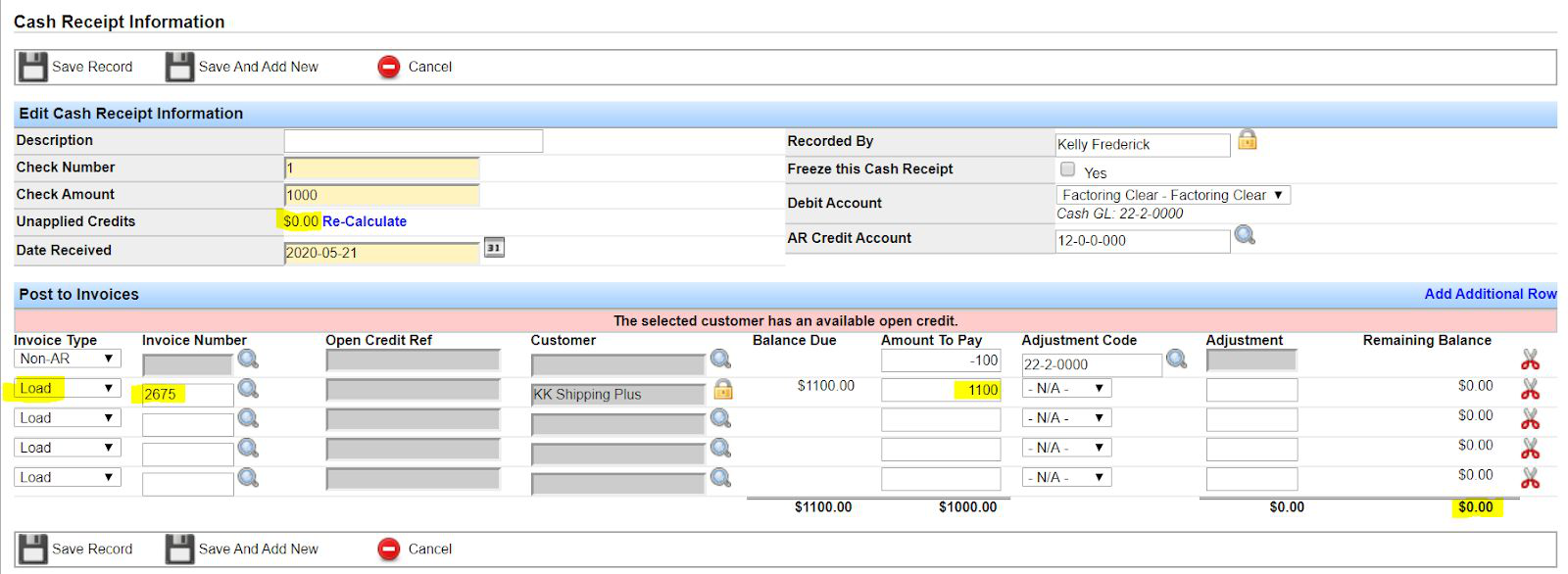Click the lock icon beside Recorded By
Image resolution: width=1568 pixels, height=574 pixels.
pos(1247,140)
